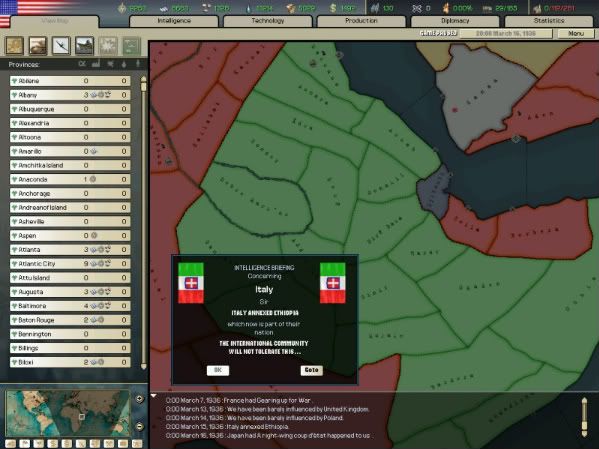Viewport: 599px width, 449px height.
Task: Open the Intelligence tab
Action: [x=174, y=21]
